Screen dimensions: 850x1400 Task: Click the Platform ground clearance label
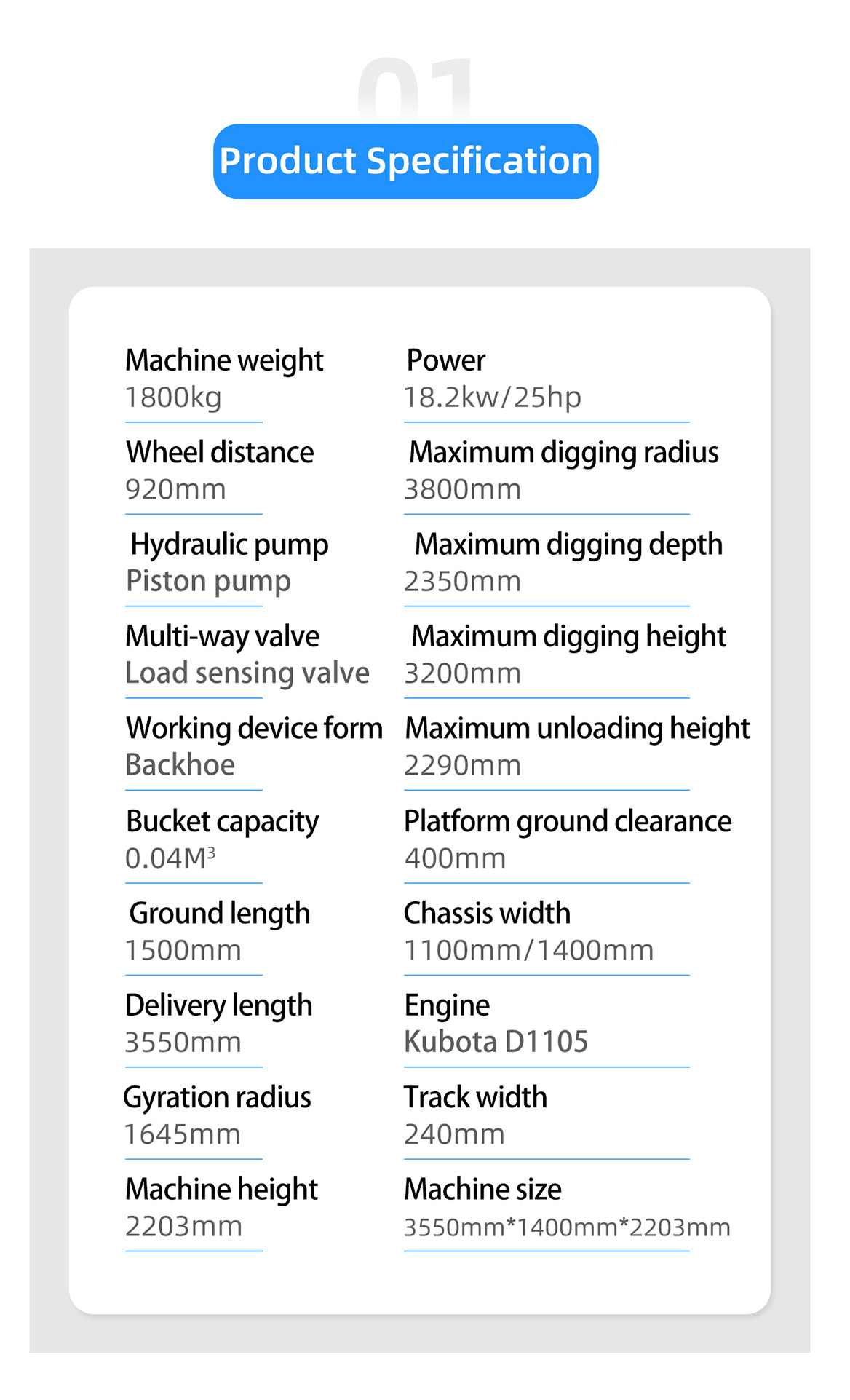pyautogui.click(x=568, y=821)
